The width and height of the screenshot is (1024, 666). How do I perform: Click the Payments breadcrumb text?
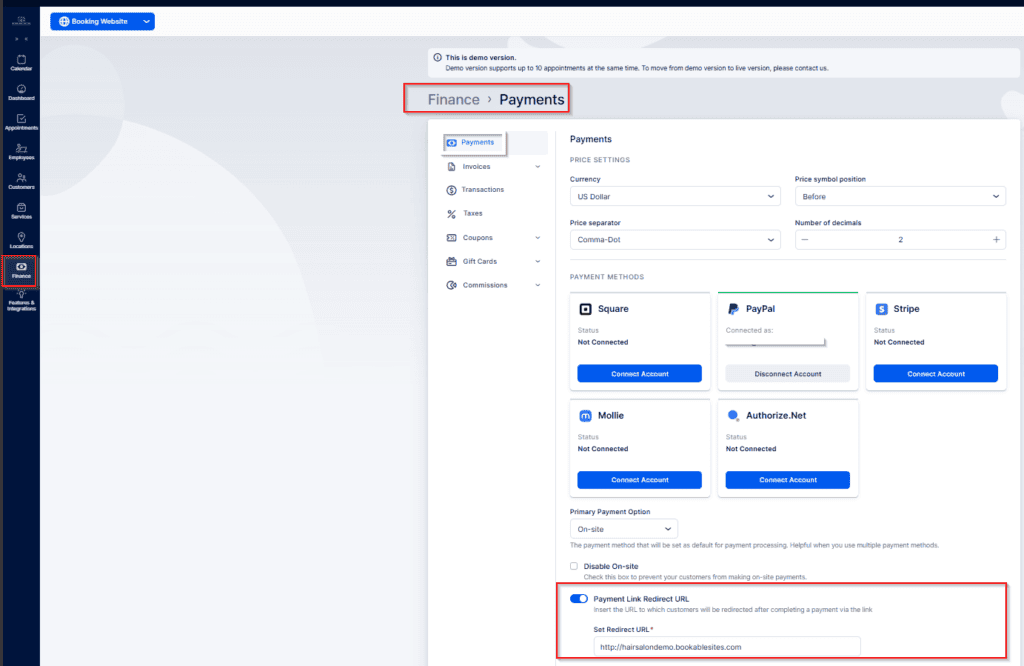(532, 99)
